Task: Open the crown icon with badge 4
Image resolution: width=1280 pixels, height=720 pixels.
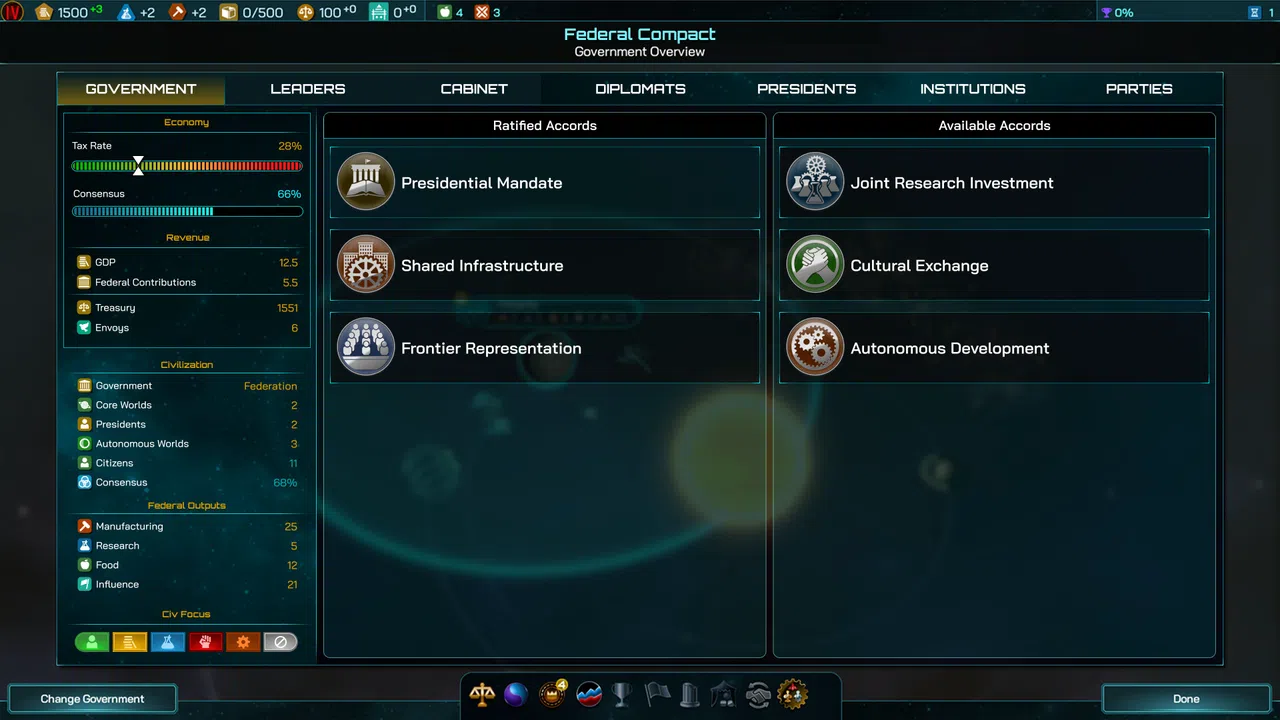Action: [552, 694]
